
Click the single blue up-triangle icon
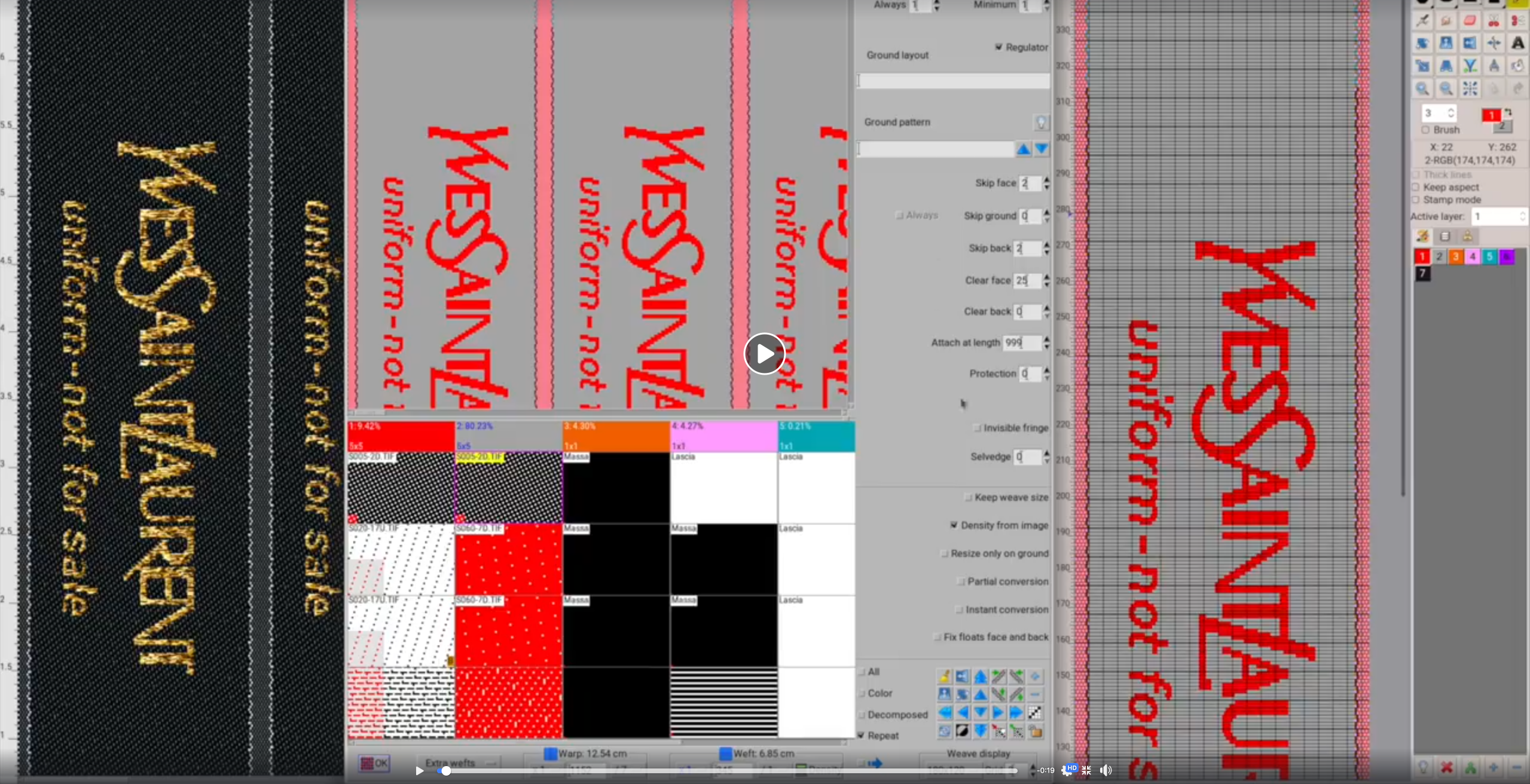point(981,694)
